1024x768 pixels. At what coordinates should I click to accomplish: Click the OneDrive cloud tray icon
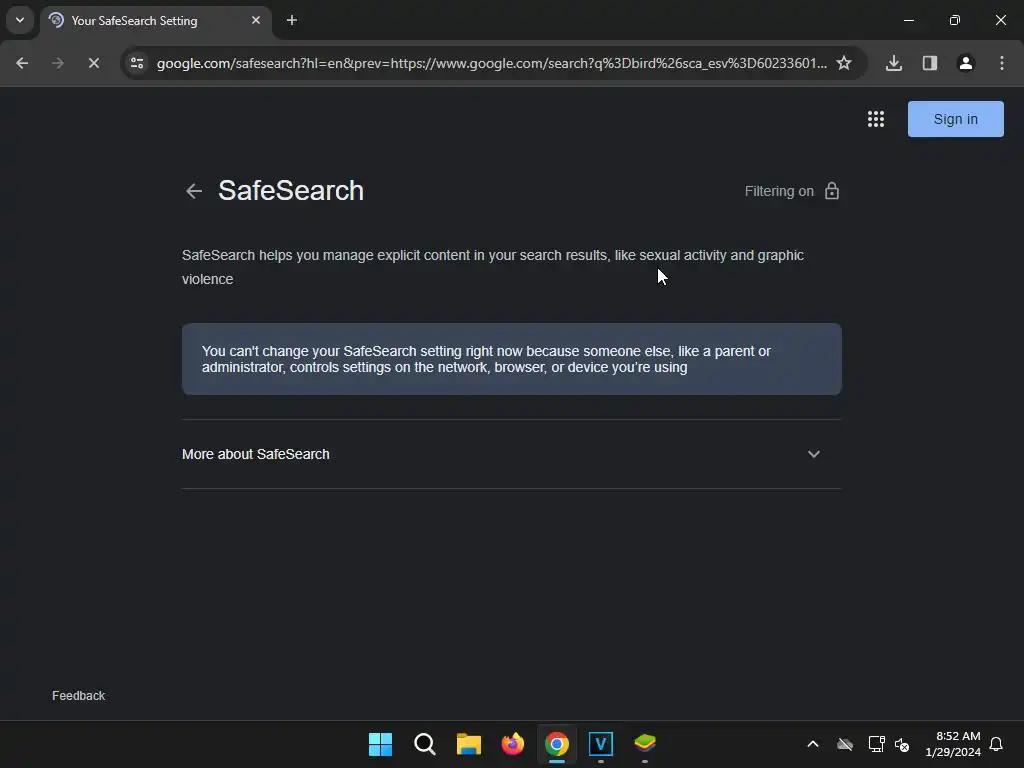click(845, 744)
